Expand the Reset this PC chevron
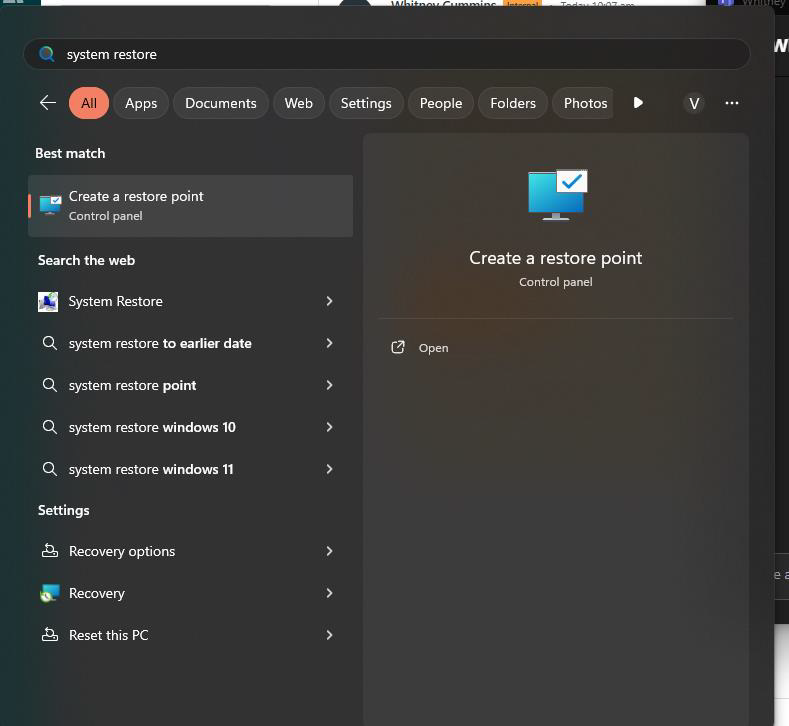The height and width of the screenshot is (726, 789). pyautogui.click(x=329, y=635)
